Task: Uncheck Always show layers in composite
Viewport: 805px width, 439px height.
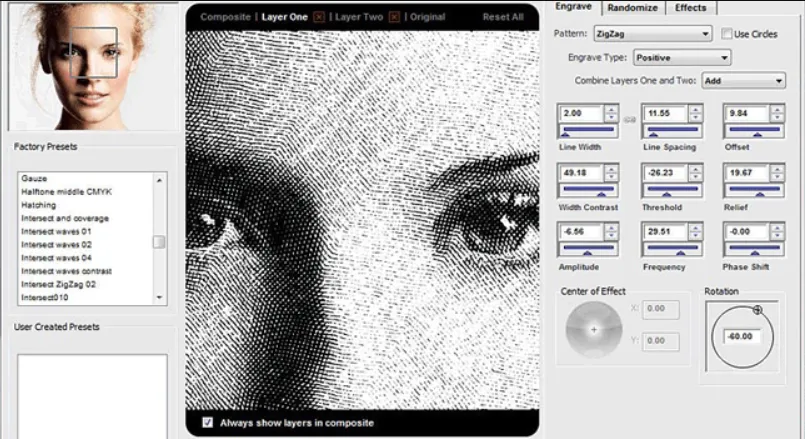Action: [207, 423]
